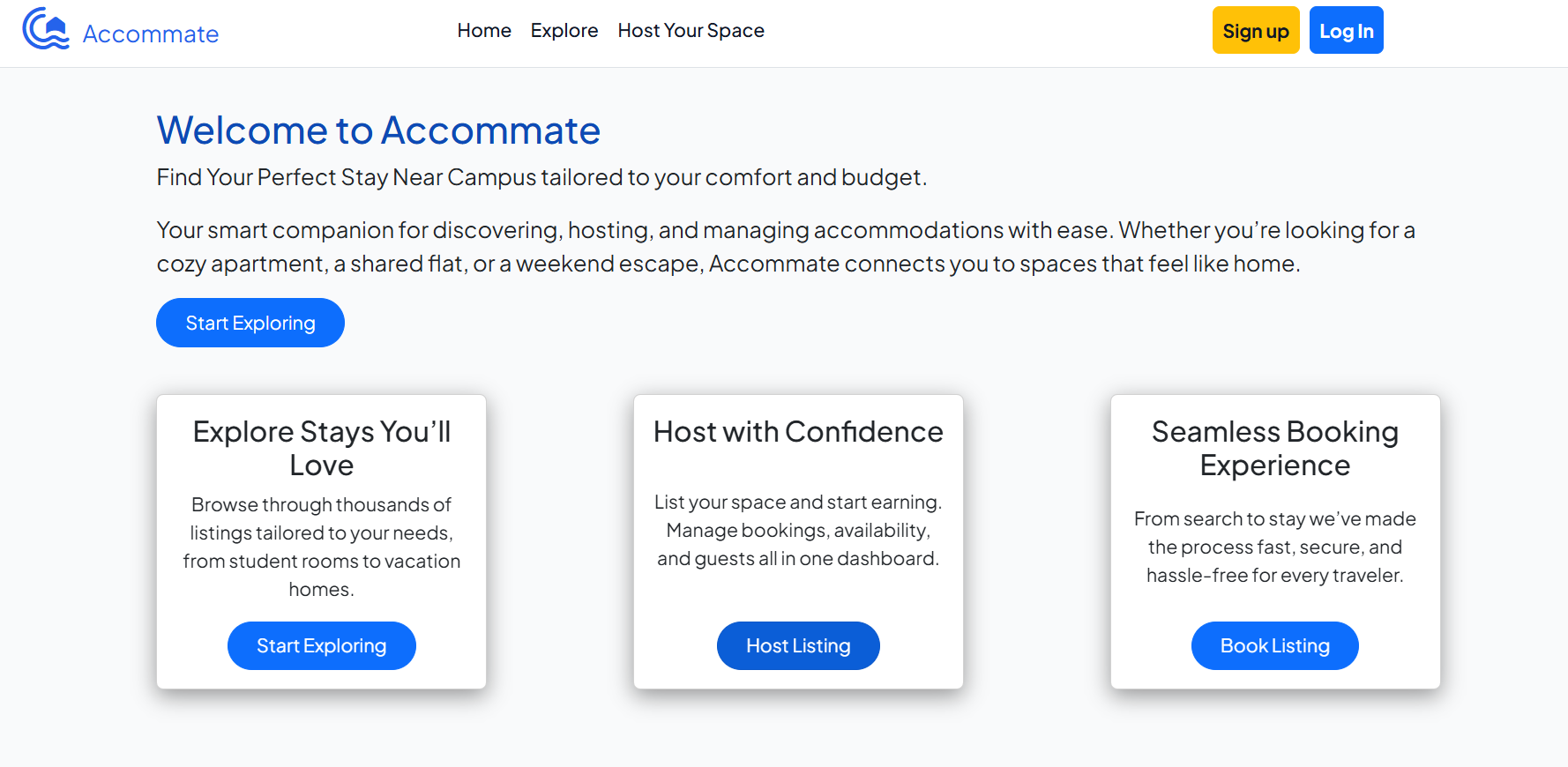Select Host Your Space in navigation

691,31
